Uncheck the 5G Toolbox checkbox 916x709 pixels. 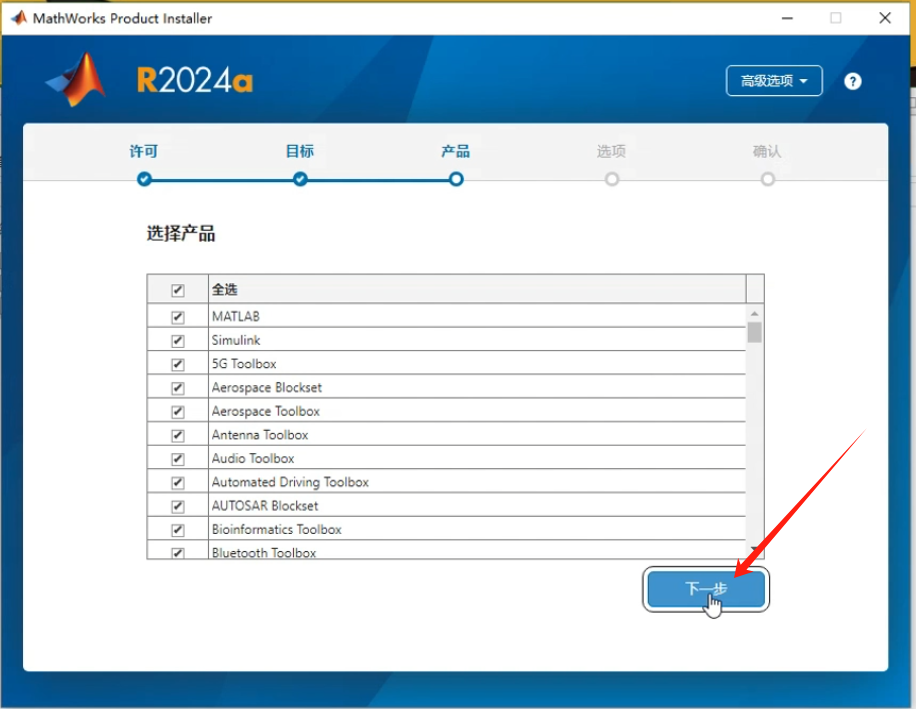[x=177, y=364]
